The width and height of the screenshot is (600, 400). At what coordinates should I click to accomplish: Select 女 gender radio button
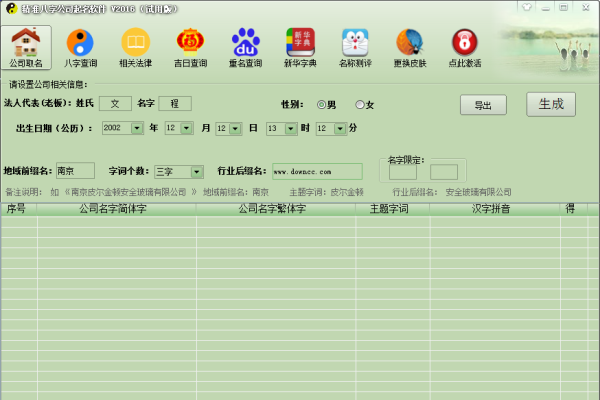coord(360,104)
